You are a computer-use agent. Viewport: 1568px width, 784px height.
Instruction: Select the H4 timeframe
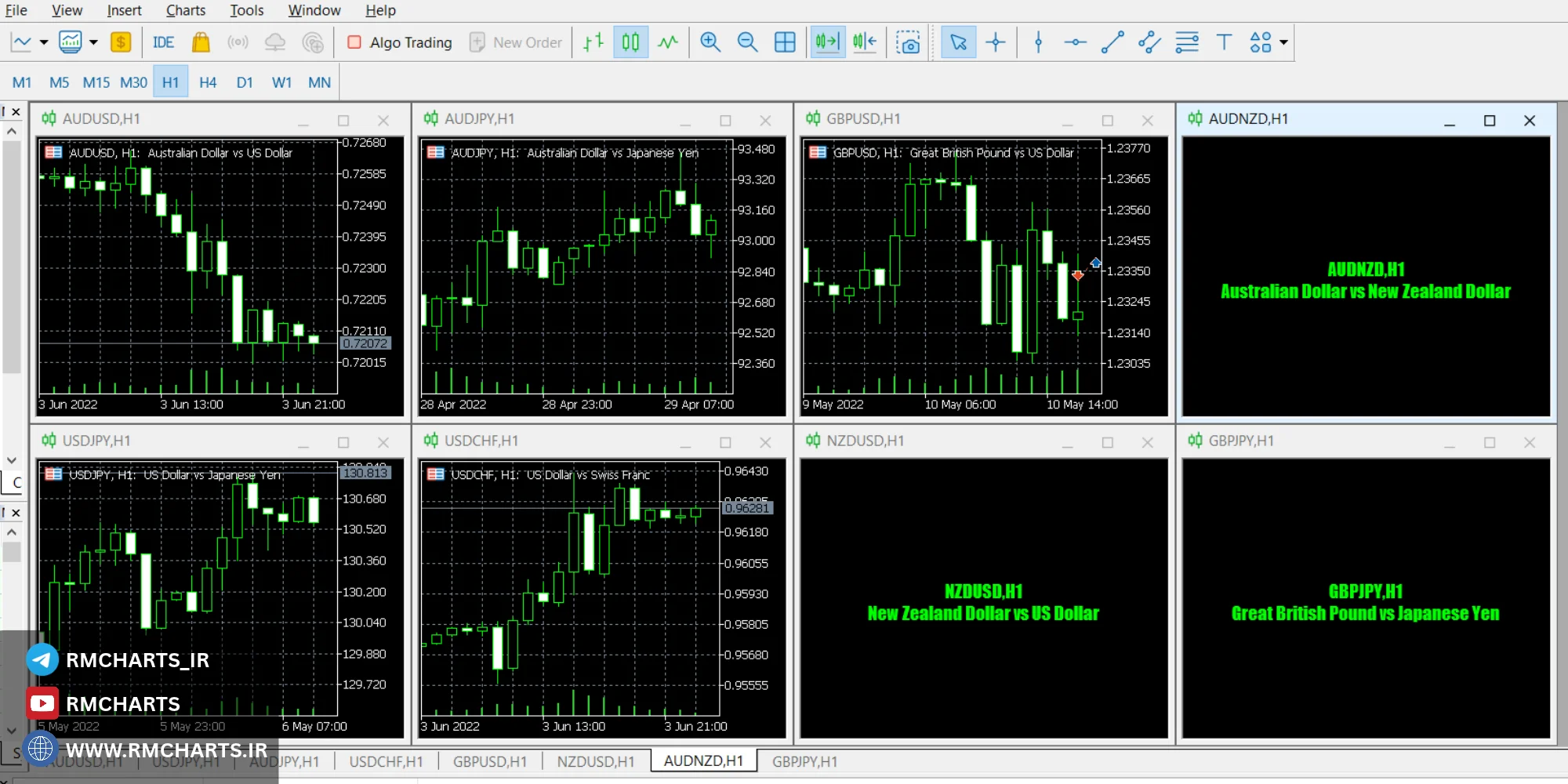(x=208, y=82)
